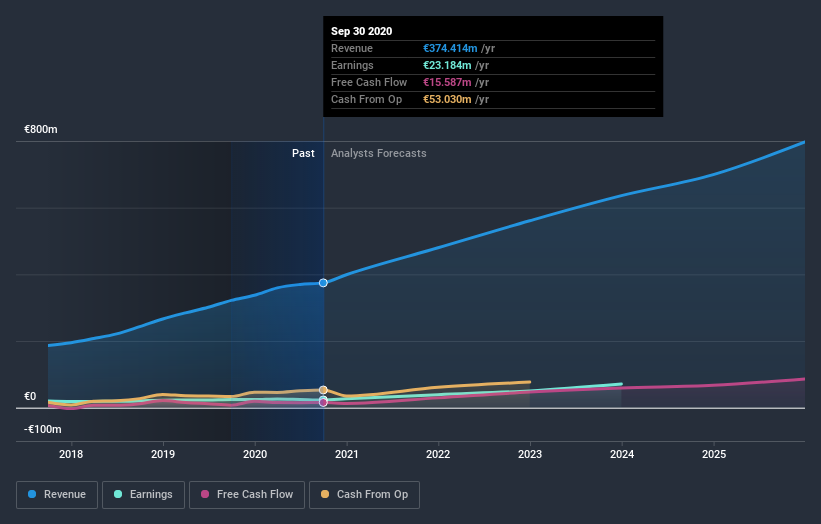Toggle the Revenue series legend button
This screenshot has width=821, height=524.
pos(57,495)
